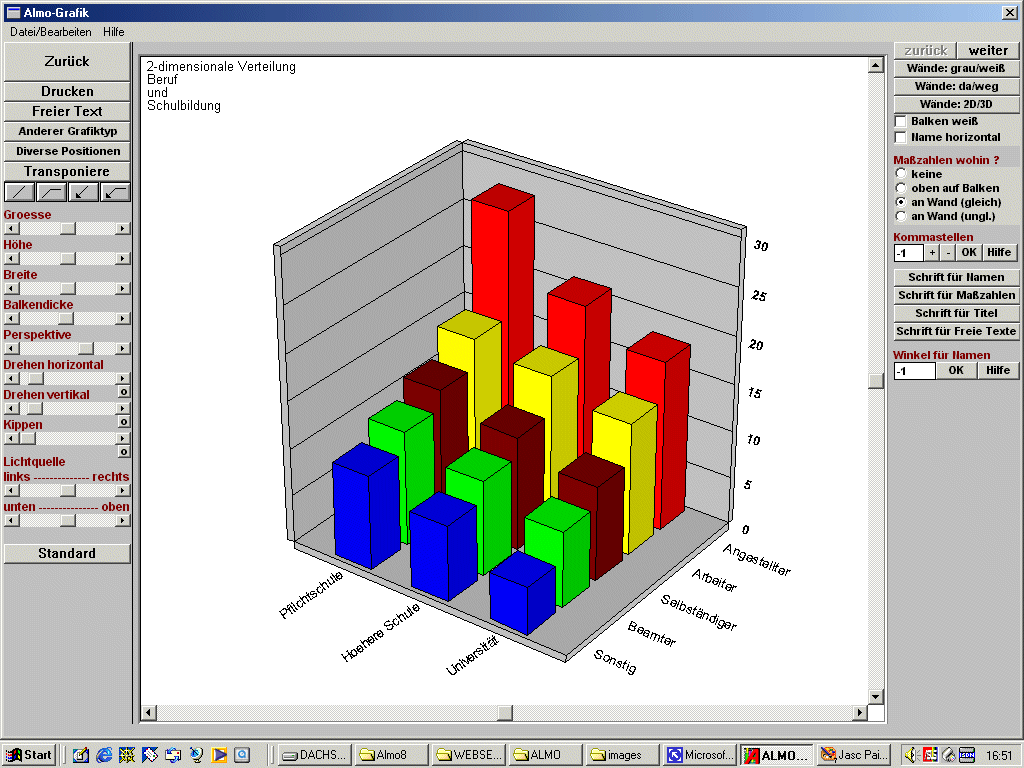The width and height of the screenshot is (1024, 768).
Task: Select the 'oben auf Balken' radio option
Action: coord(901,188)
